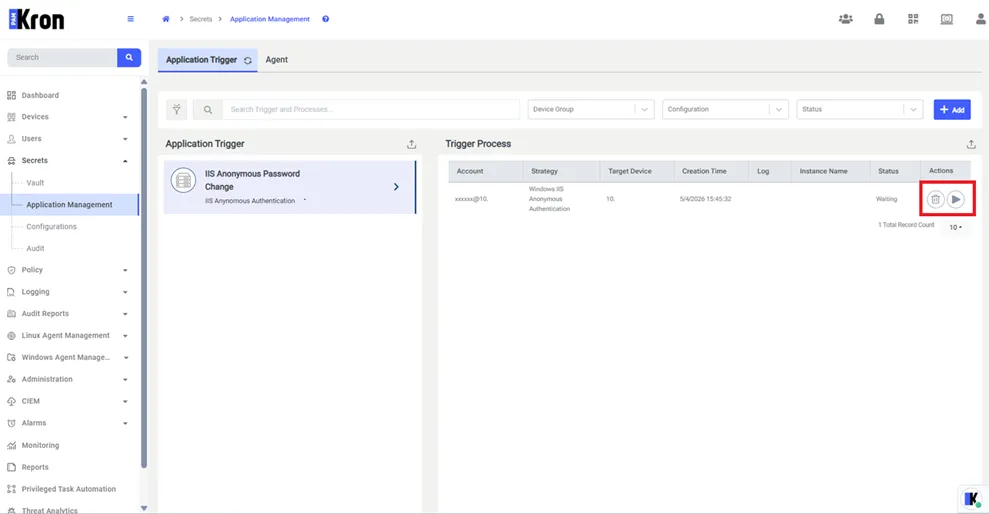Click the Monitoring sidebar icon
The image size is (989, 514).
tap(11, 445)
